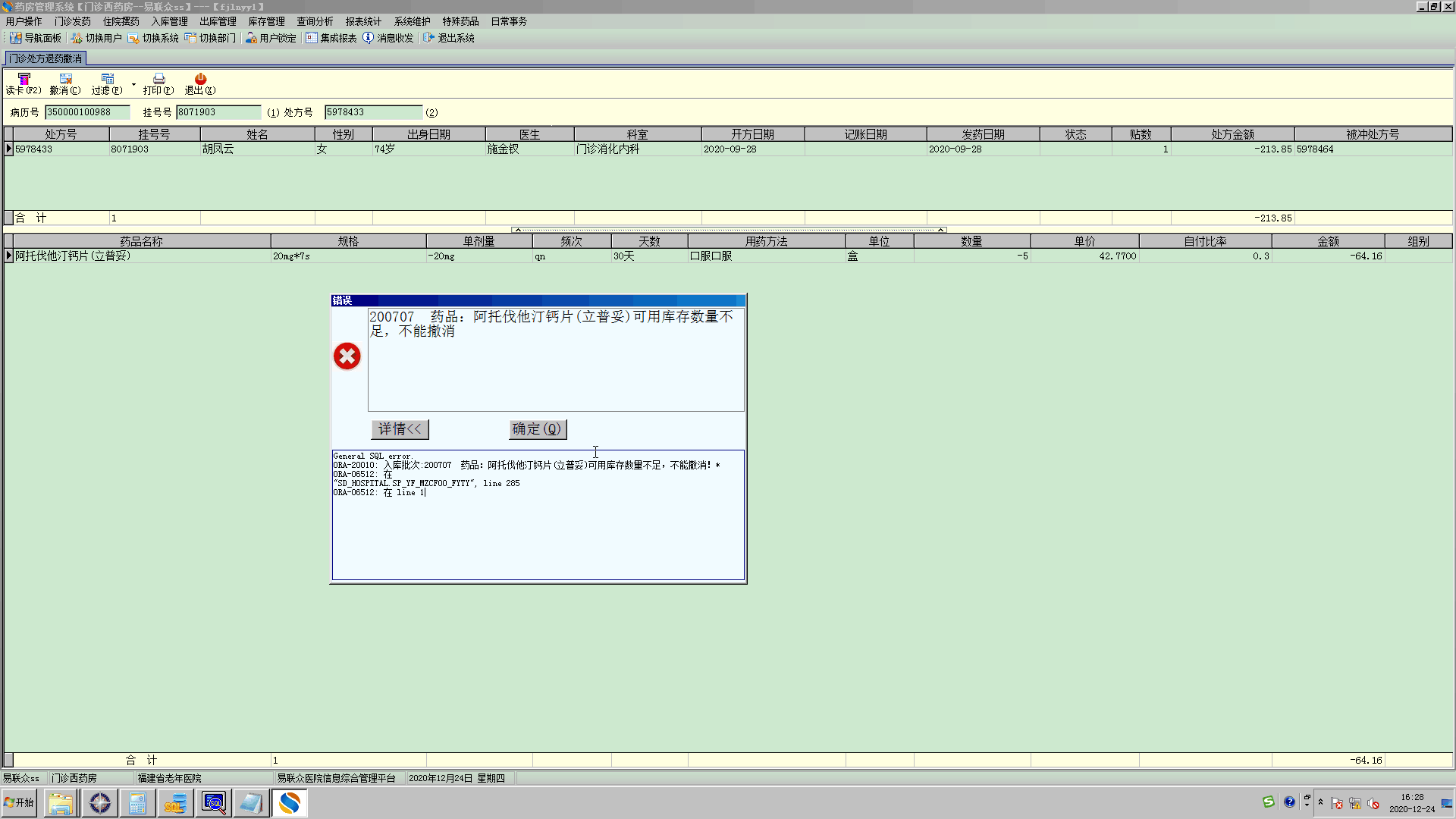1456x819 pixels.
Task: Click 用户锁定 to lock the user
Action: pyautogui.click(x=271, y=38)
